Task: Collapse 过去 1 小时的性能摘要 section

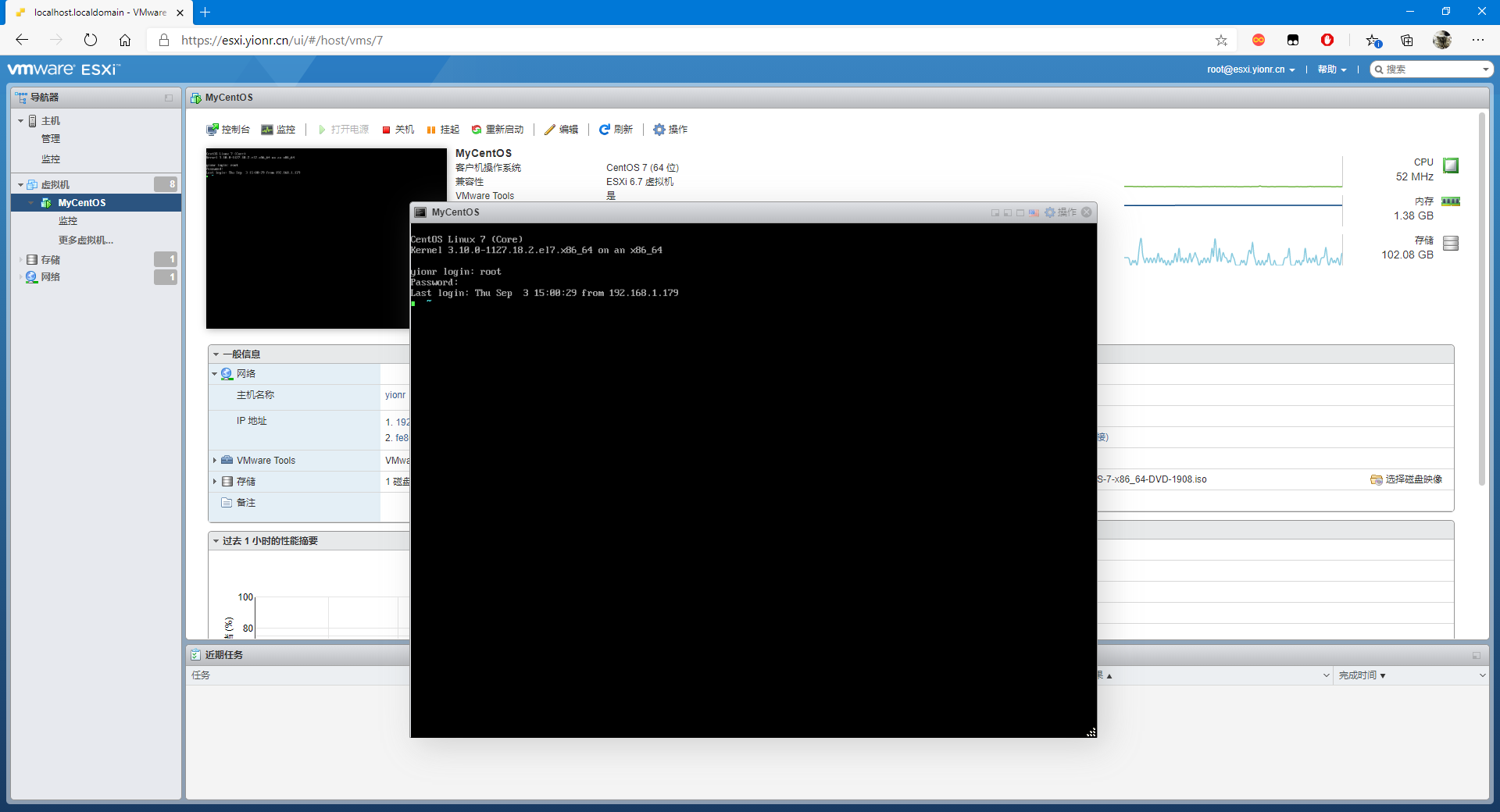Action: point(216,541)
